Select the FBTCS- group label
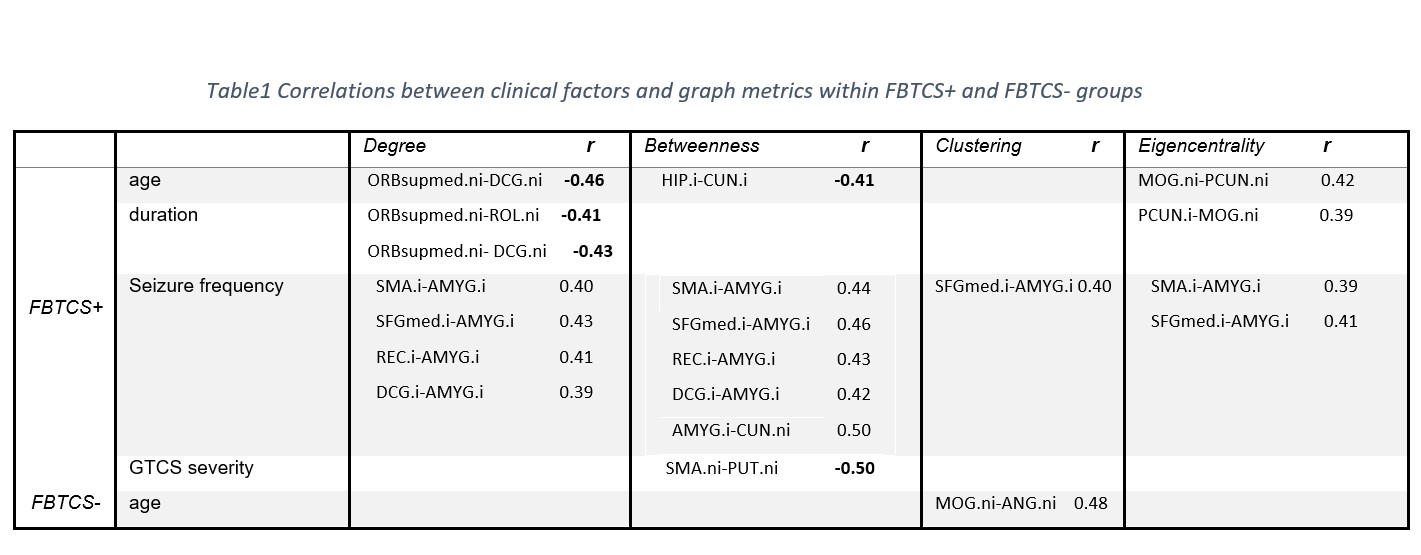1421x555 pixels. 64,503
